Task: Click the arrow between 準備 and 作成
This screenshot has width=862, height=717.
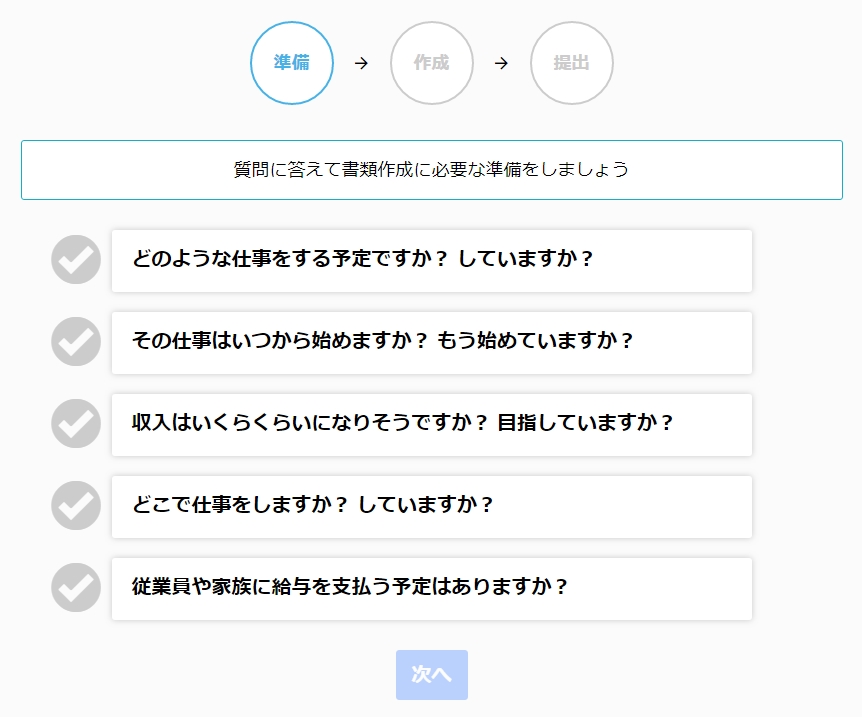Action: point(361,63)
